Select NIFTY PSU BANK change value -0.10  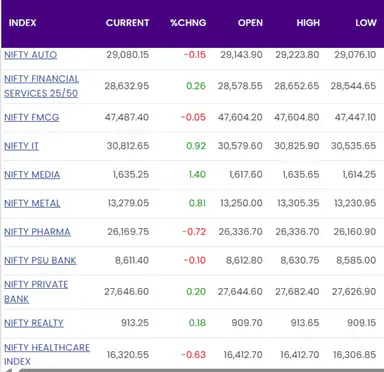tap(195, 260)
